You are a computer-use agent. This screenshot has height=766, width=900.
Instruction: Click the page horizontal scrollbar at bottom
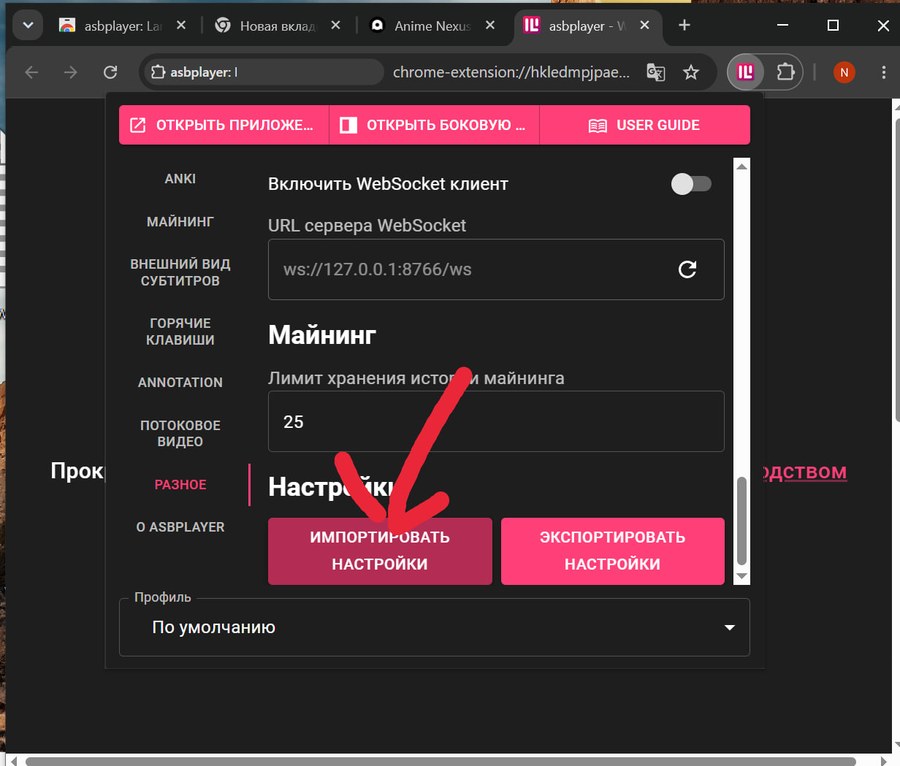[440, 761]
